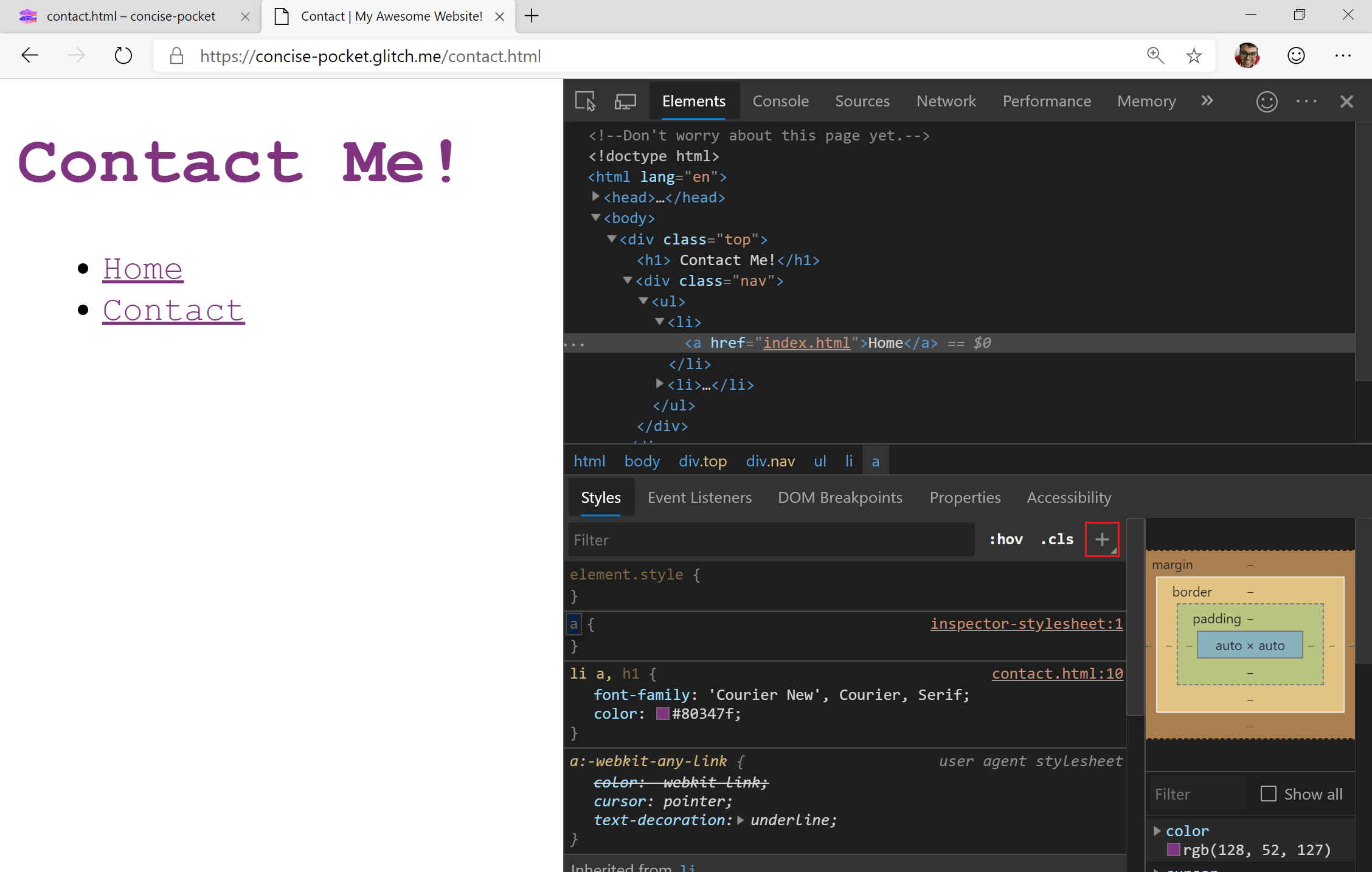This screenshot has width=1372, height=872.
Task: Click the browser refresh icon
Action: click(123, 56)
